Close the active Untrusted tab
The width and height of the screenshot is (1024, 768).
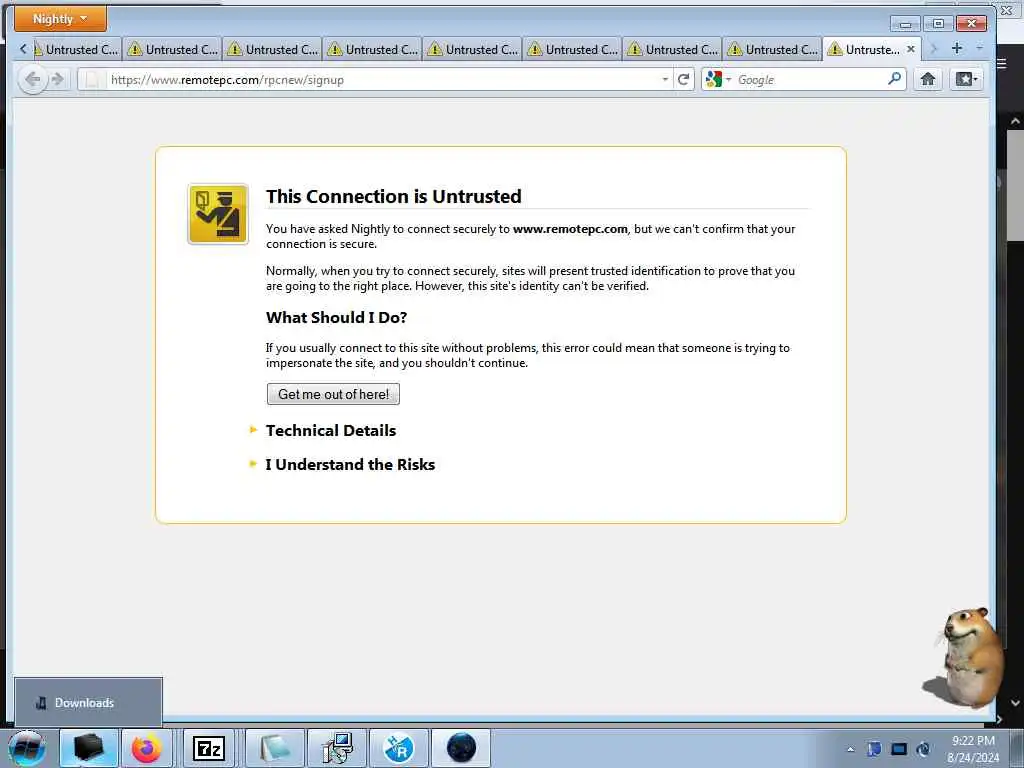910,49
